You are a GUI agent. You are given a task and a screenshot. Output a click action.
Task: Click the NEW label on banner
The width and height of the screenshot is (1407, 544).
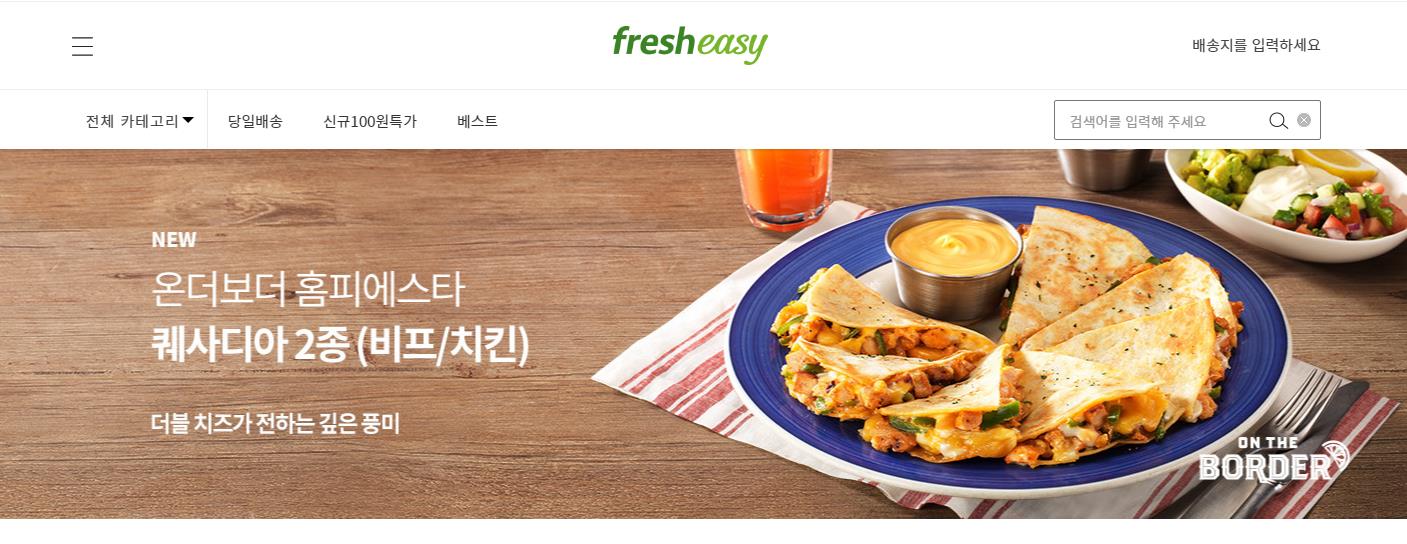tap(174, 240)
